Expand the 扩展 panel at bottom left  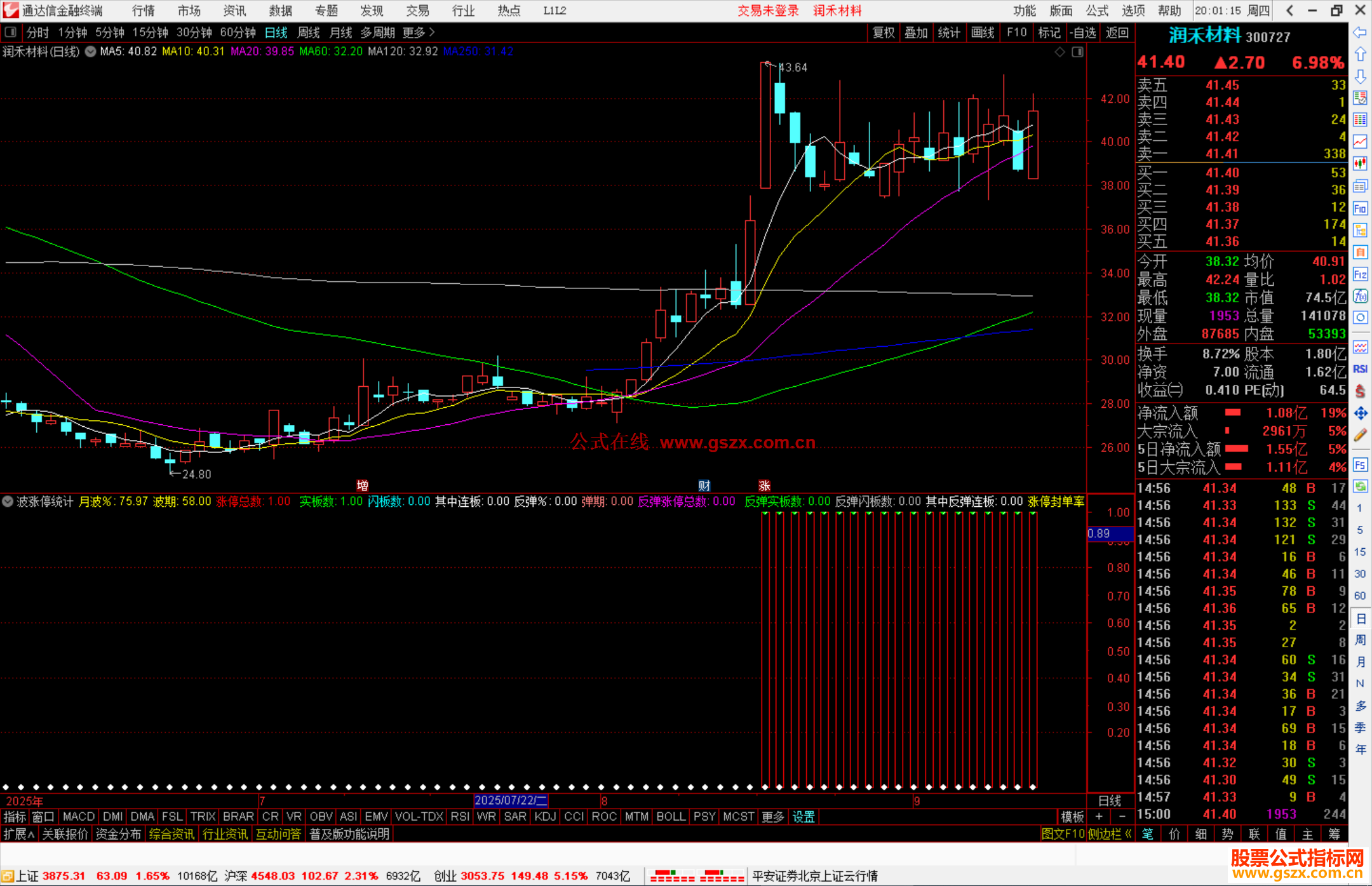point(19,834)
